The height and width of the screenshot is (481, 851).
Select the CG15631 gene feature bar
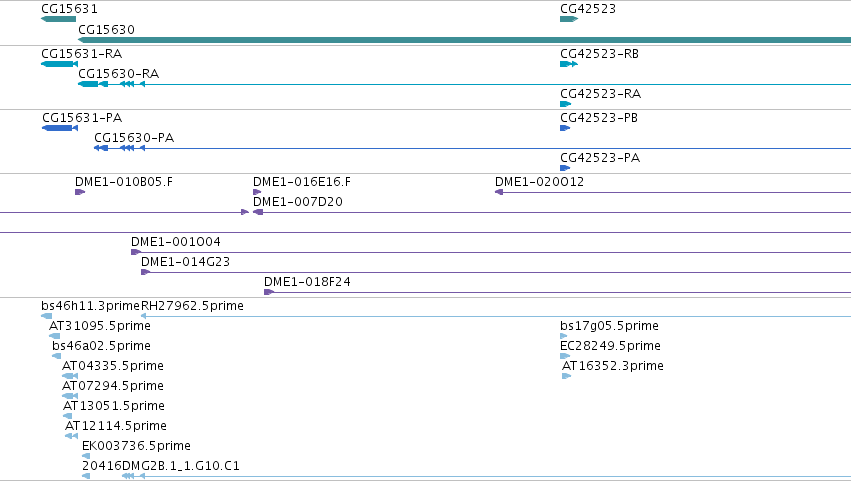pos(59,19)
